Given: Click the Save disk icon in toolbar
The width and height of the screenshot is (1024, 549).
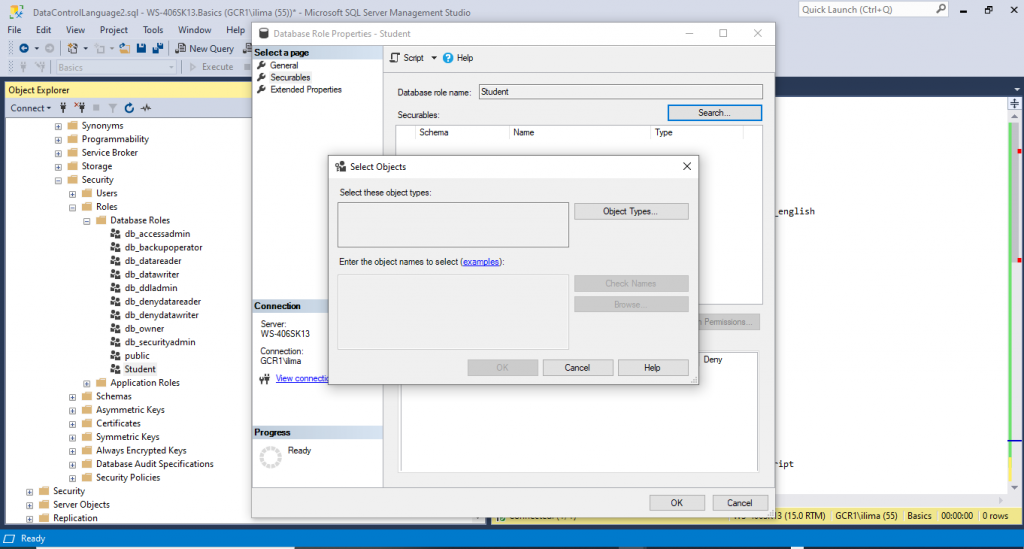Looking at the screenshot, I should [x=141, y=48].
